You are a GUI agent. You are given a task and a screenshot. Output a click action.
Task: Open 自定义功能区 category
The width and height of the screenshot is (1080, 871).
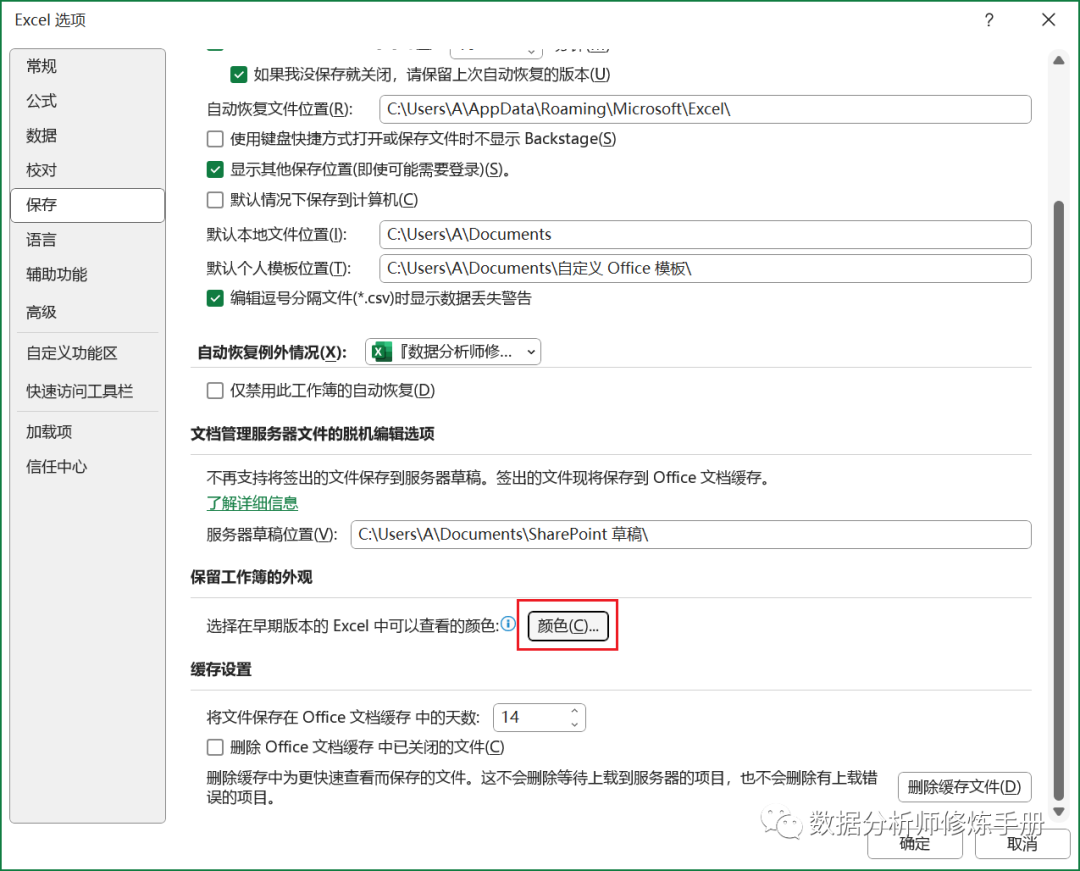tap(87, 353)
